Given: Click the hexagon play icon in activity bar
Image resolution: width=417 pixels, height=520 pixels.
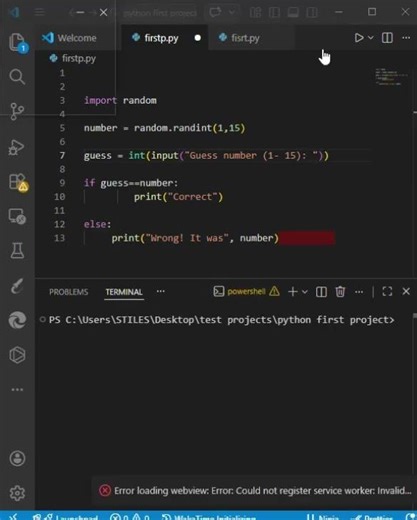Looking at the screenshot, I should (17, 355).
